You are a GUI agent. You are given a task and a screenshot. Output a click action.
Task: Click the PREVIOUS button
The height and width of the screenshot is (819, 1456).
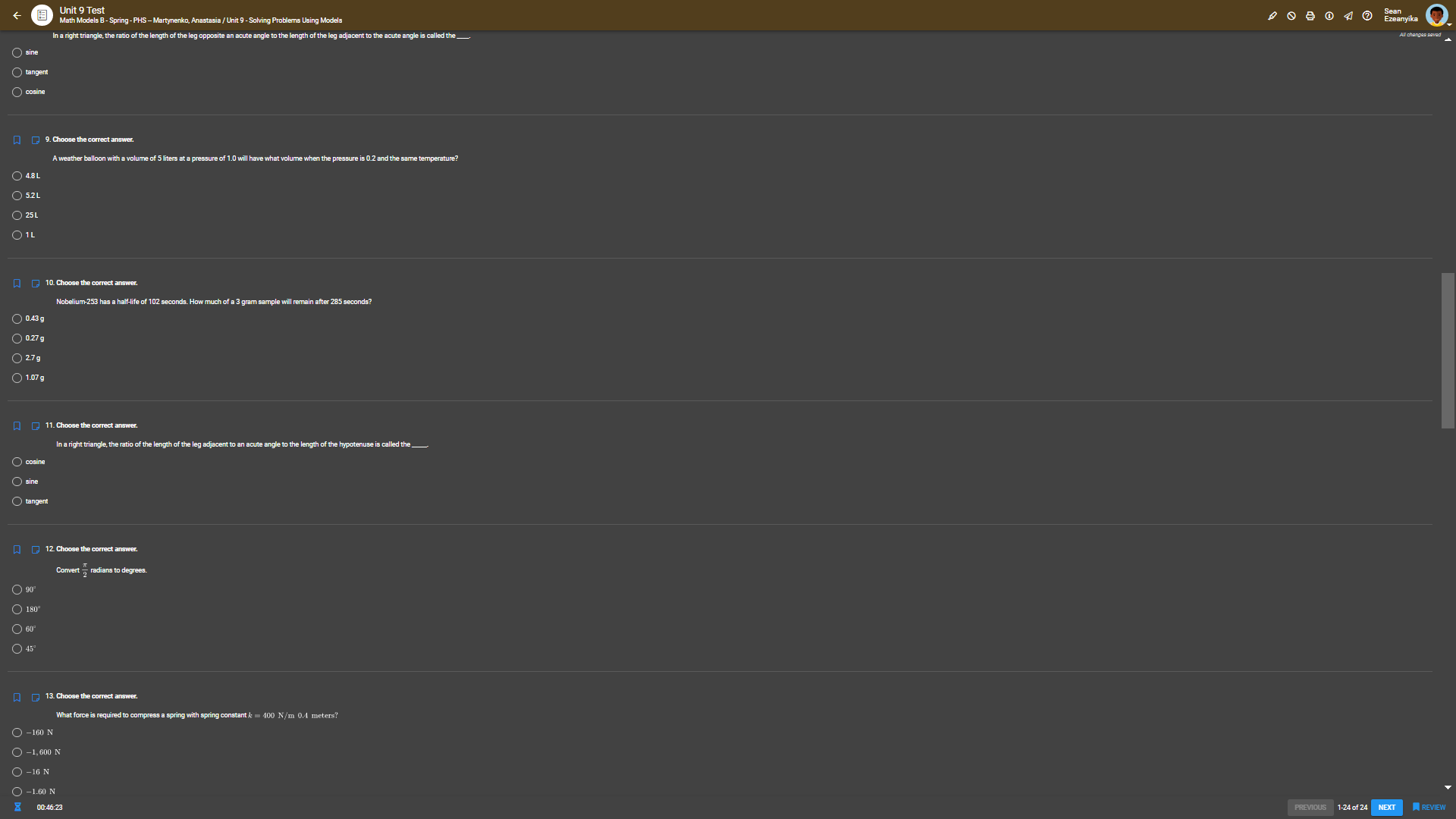(1310, 808)
